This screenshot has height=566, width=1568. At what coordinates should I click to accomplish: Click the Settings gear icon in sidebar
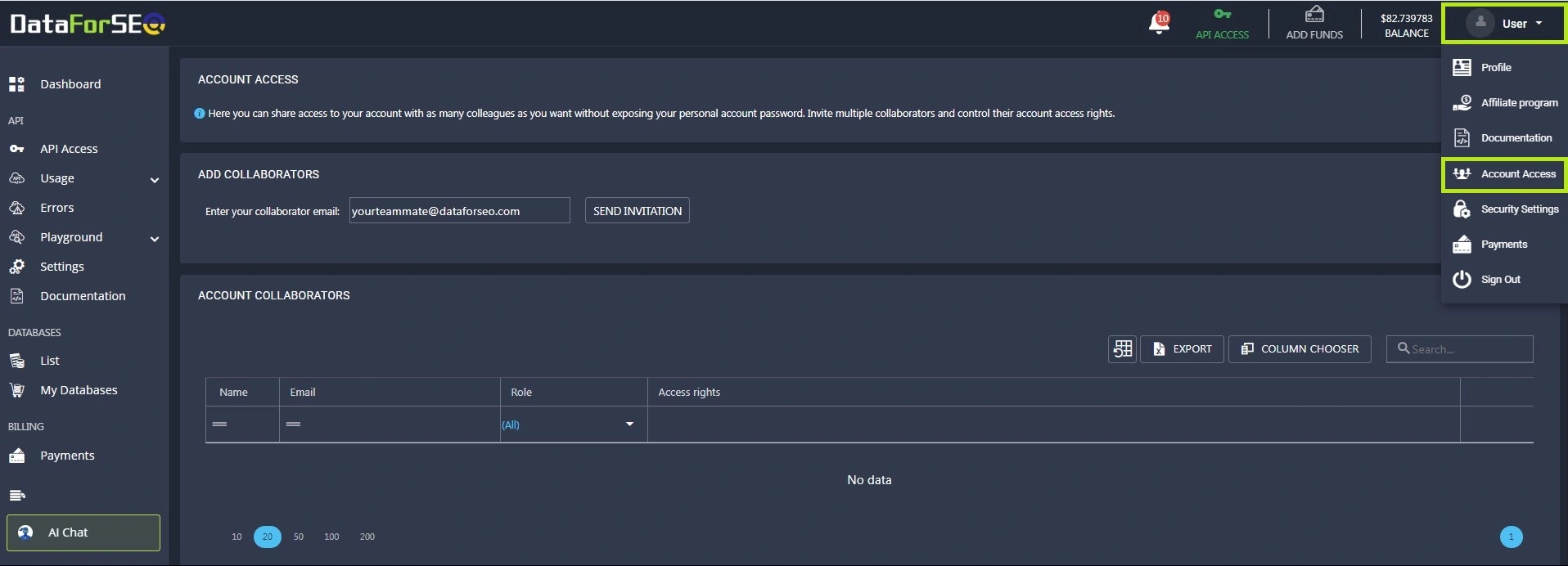click(16, 267)
